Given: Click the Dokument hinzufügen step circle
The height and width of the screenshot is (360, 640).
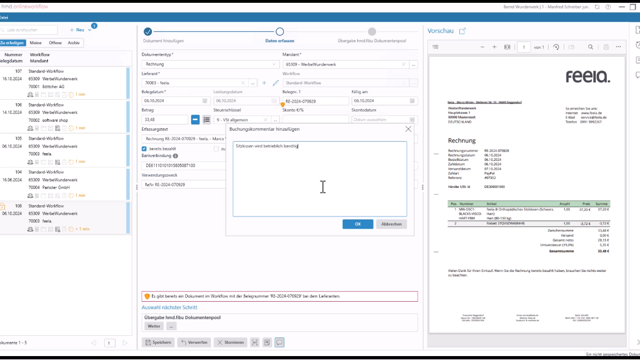Looking at the screenshot, I should (148, 31).
